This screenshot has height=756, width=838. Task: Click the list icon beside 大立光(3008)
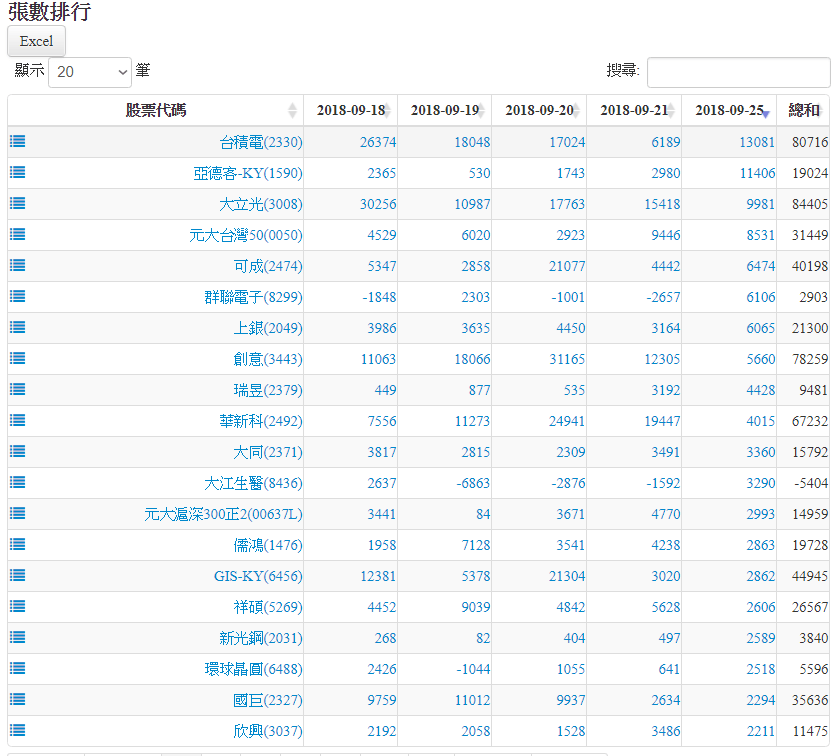tap(17, 204)
